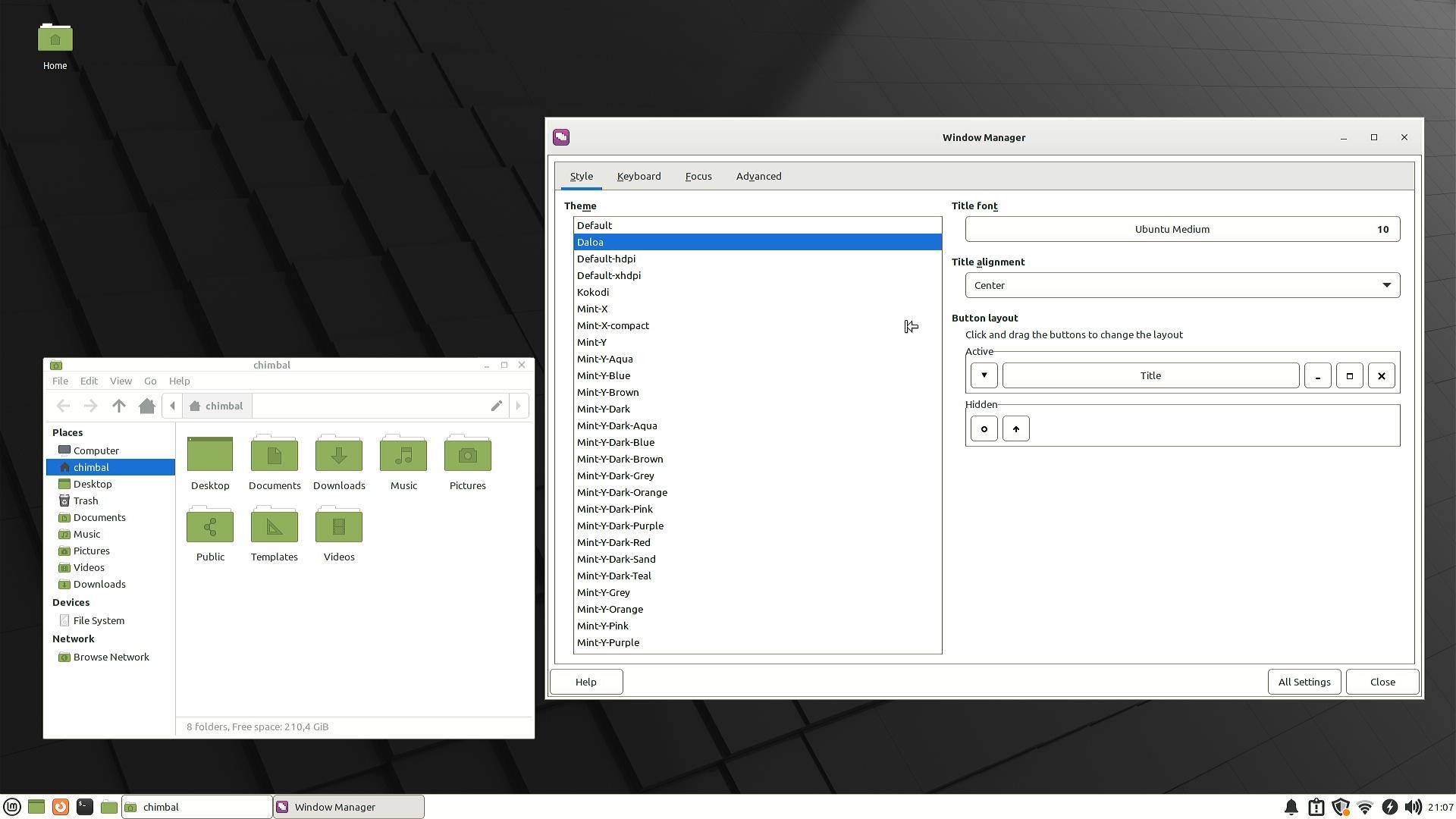Click the All Settings button
The width and height of the screenshot is (1456, 819).
coord(1304,682)
